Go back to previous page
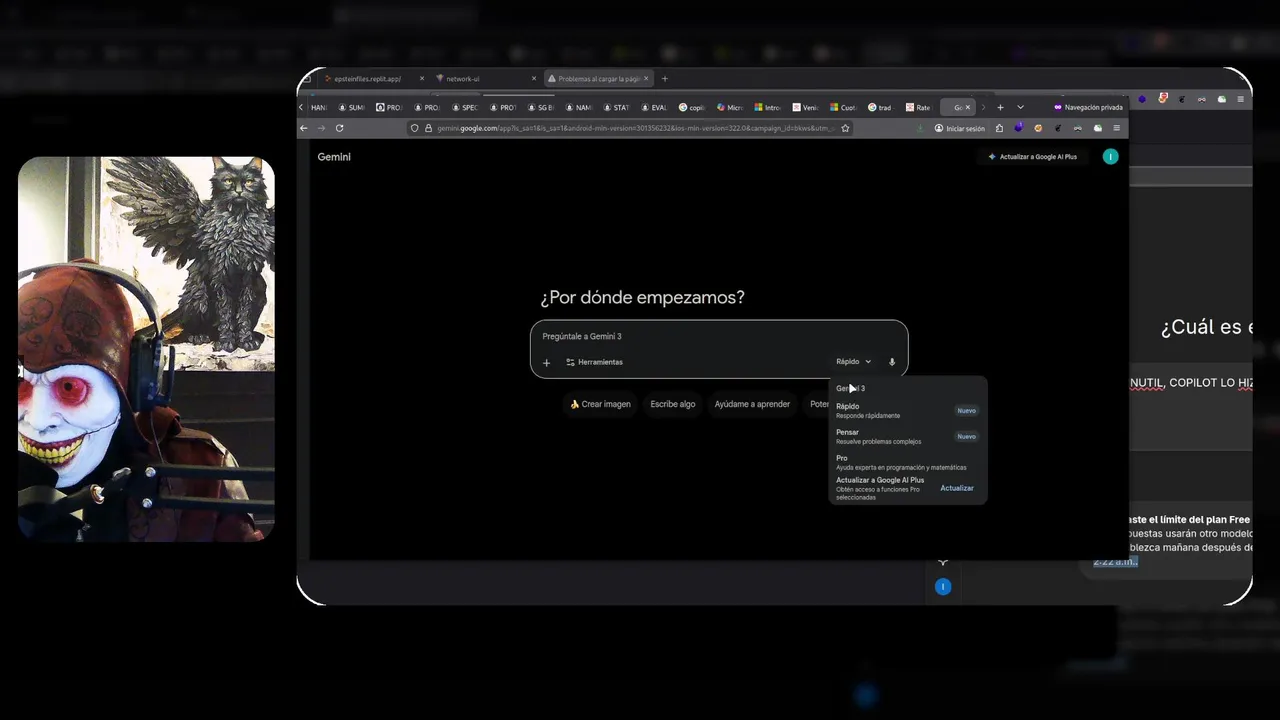The image size is (1280, 720). click(x=304, y=128)
